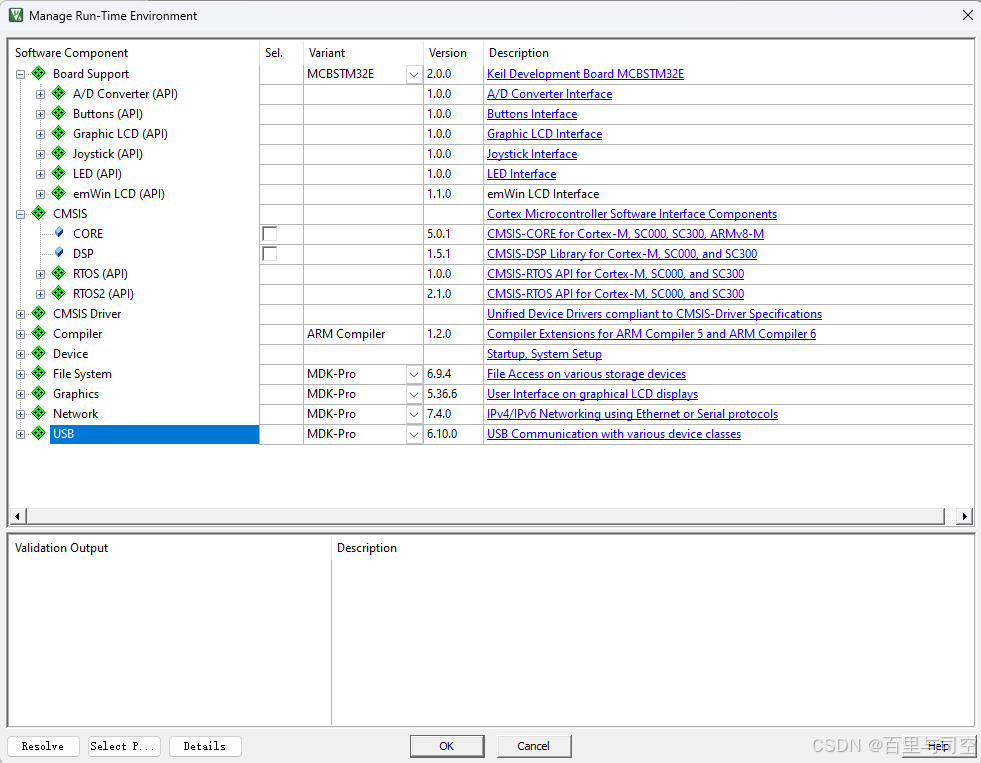The image size is (981, 763).
Task: Collapse the CMSIS tree node
Action: pos(21,215)
